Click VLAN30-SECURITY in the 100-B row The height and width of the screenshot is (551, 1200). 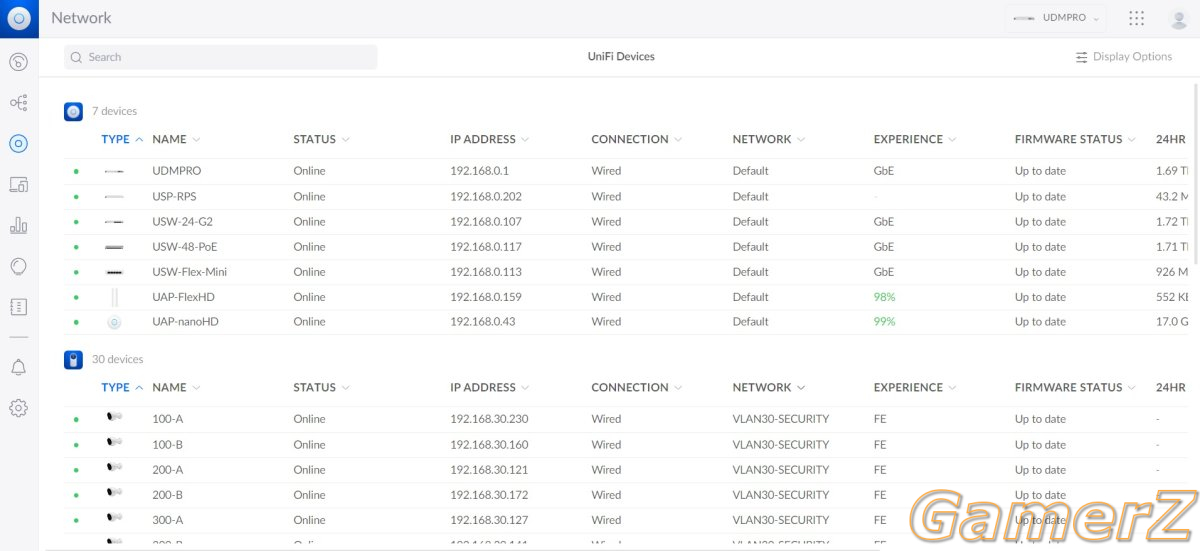[780, 445]
